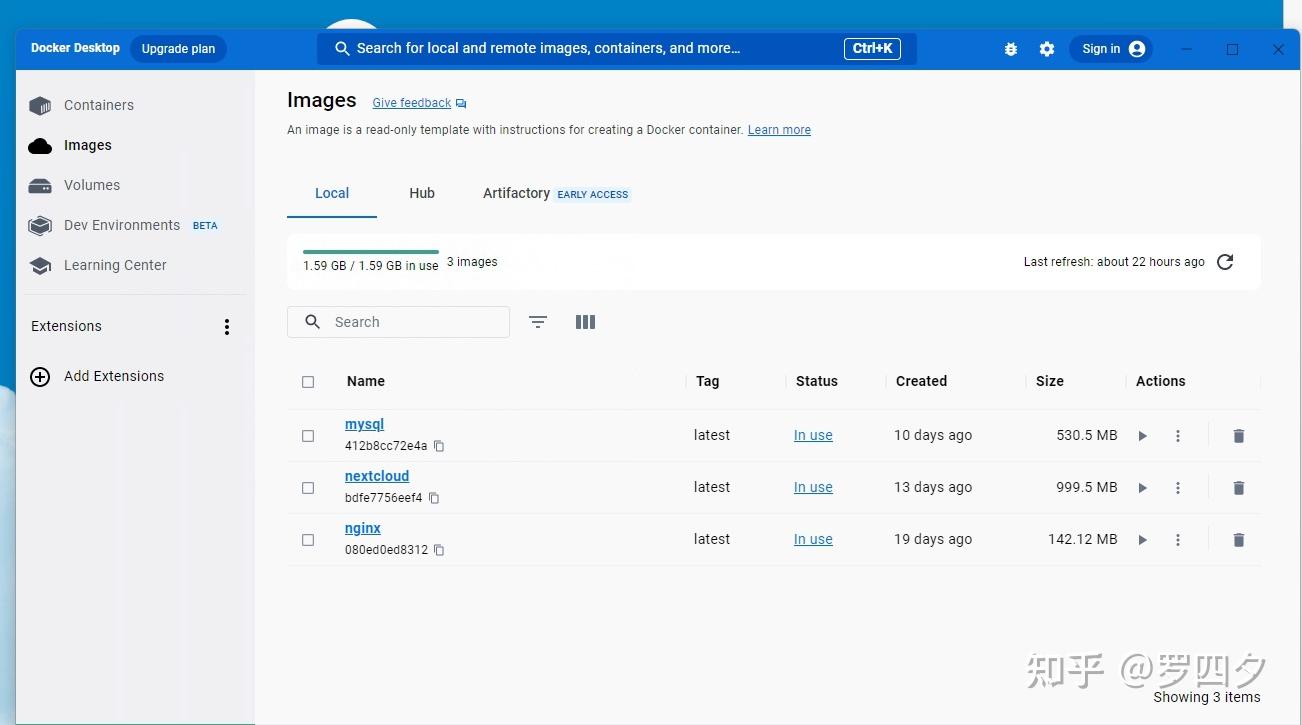
Task: Check the nextcloud row checkbox
Action: coord(308,488)
